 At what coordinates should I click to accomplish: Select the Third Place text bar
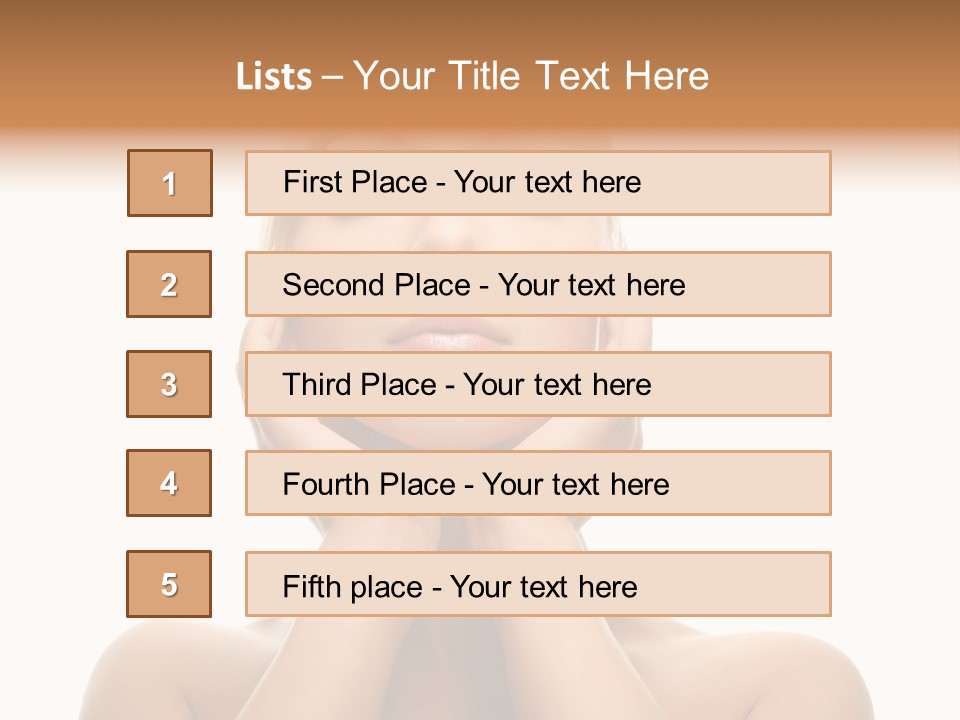tap(538, 384)
